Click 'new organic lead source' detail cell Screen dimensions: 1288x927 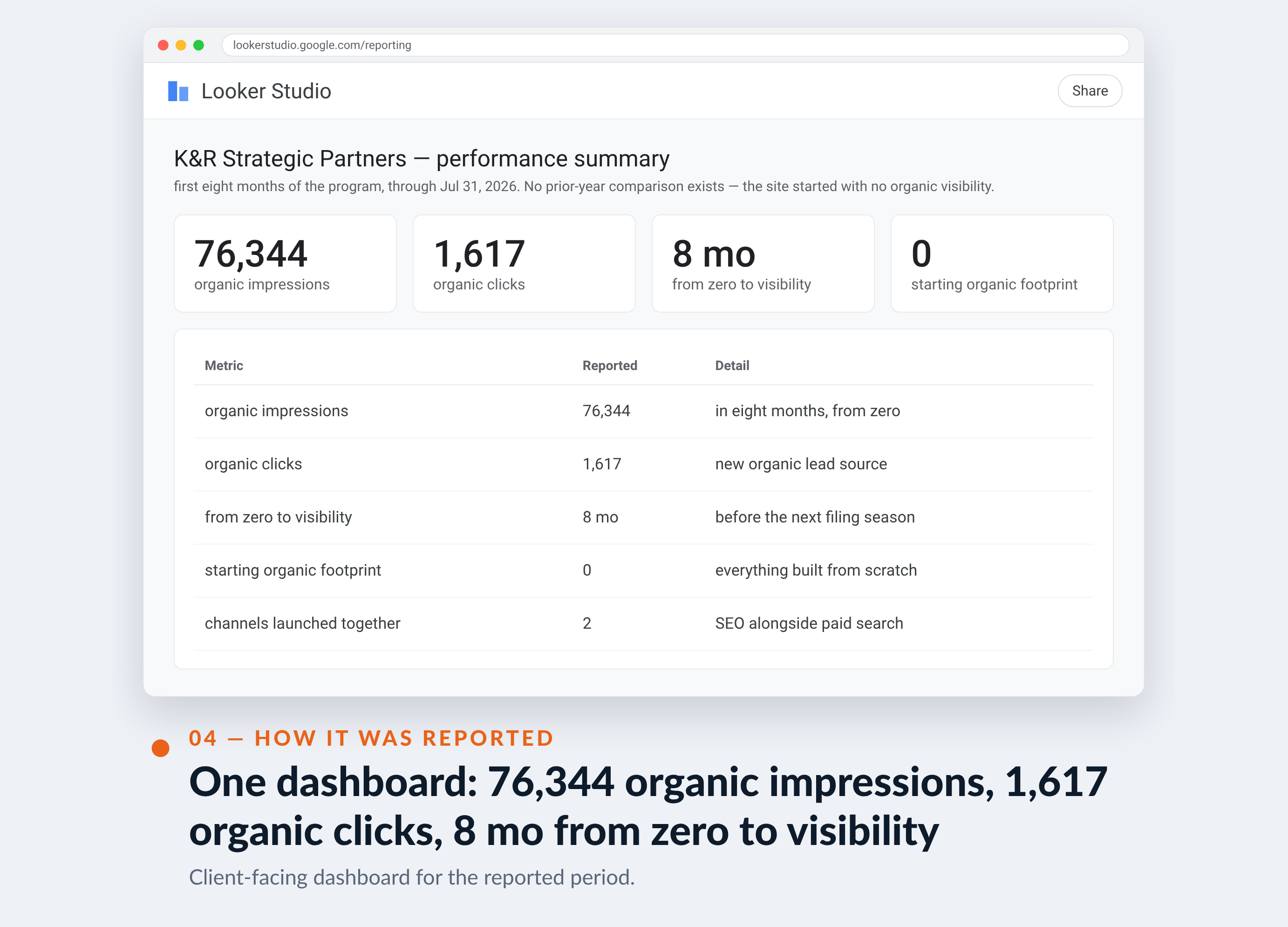point(801,464)
